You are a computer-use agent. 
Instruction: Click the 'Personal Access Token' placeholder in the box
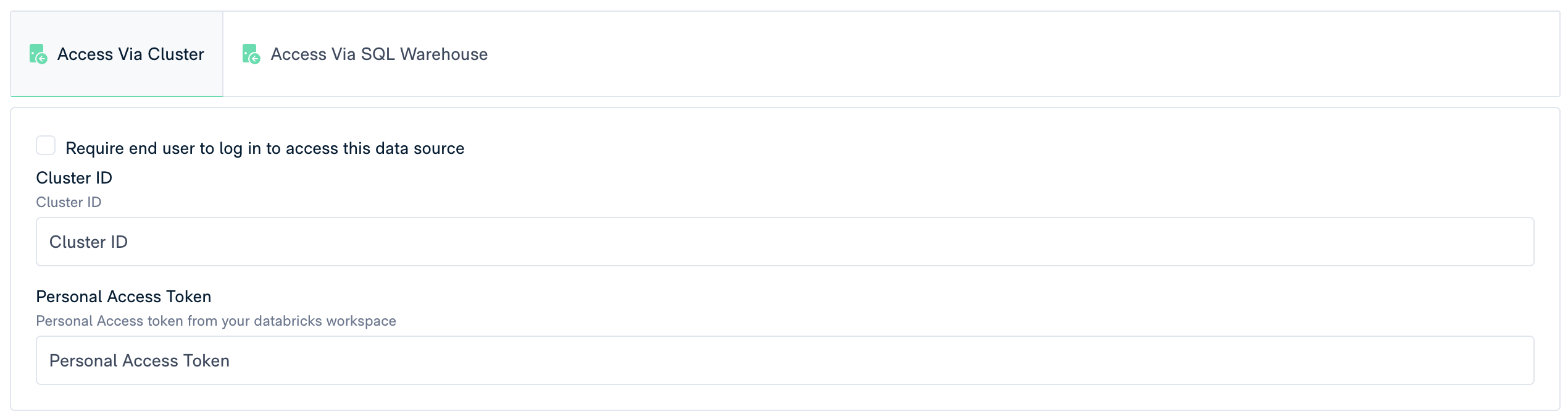(x=140, y=361)
